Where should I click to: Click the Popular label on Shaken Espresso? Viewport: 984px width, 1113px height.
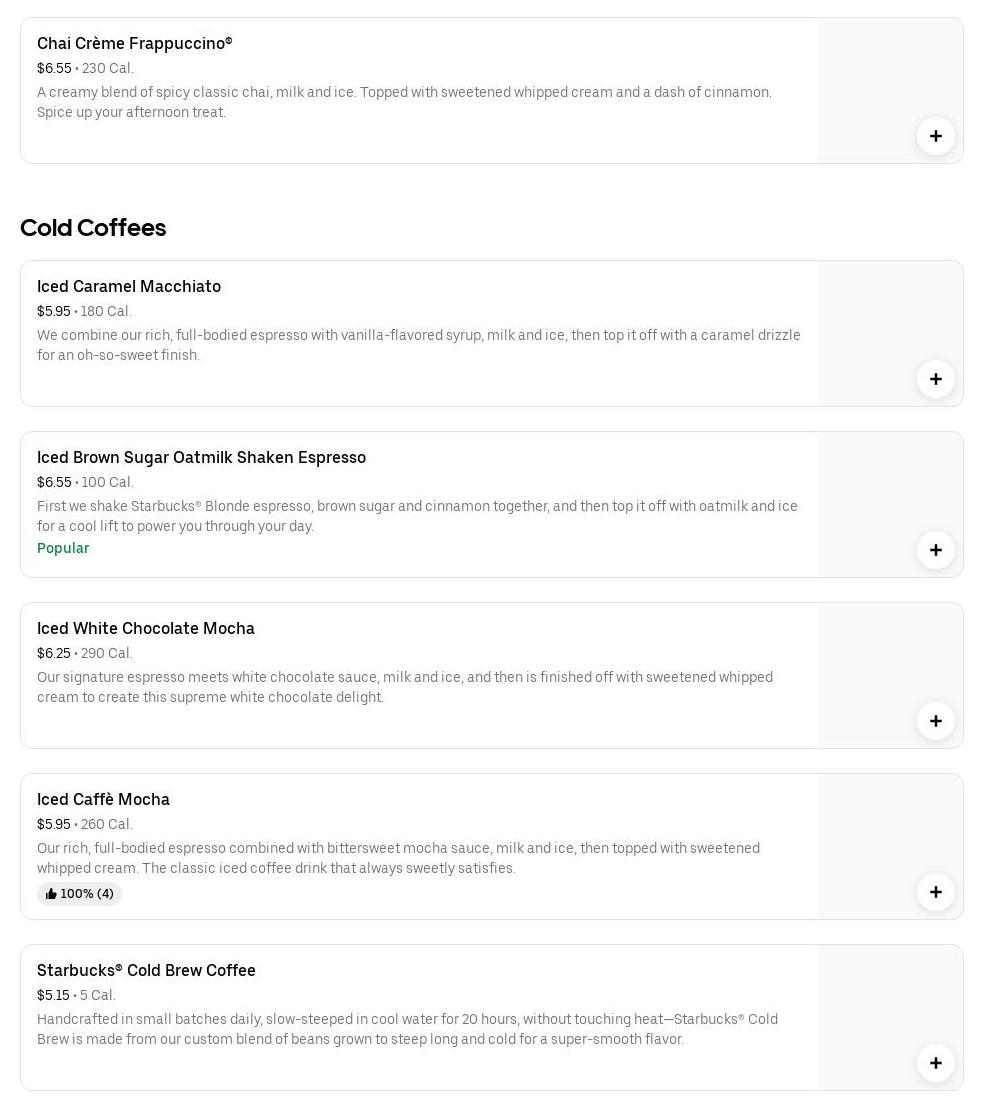pyautogui.click(x=63, y=548)
